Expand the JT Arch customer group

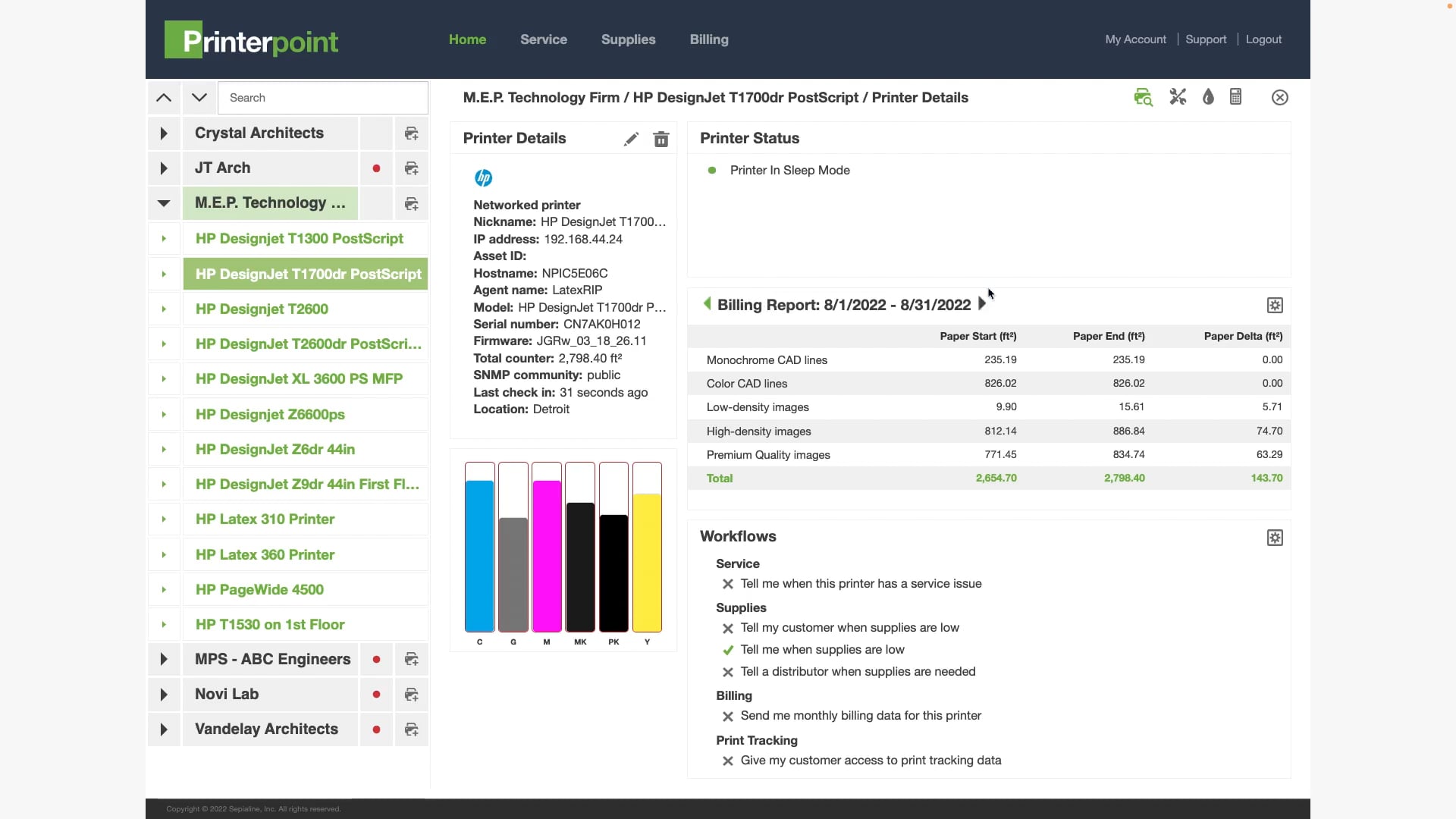point(164,168)
